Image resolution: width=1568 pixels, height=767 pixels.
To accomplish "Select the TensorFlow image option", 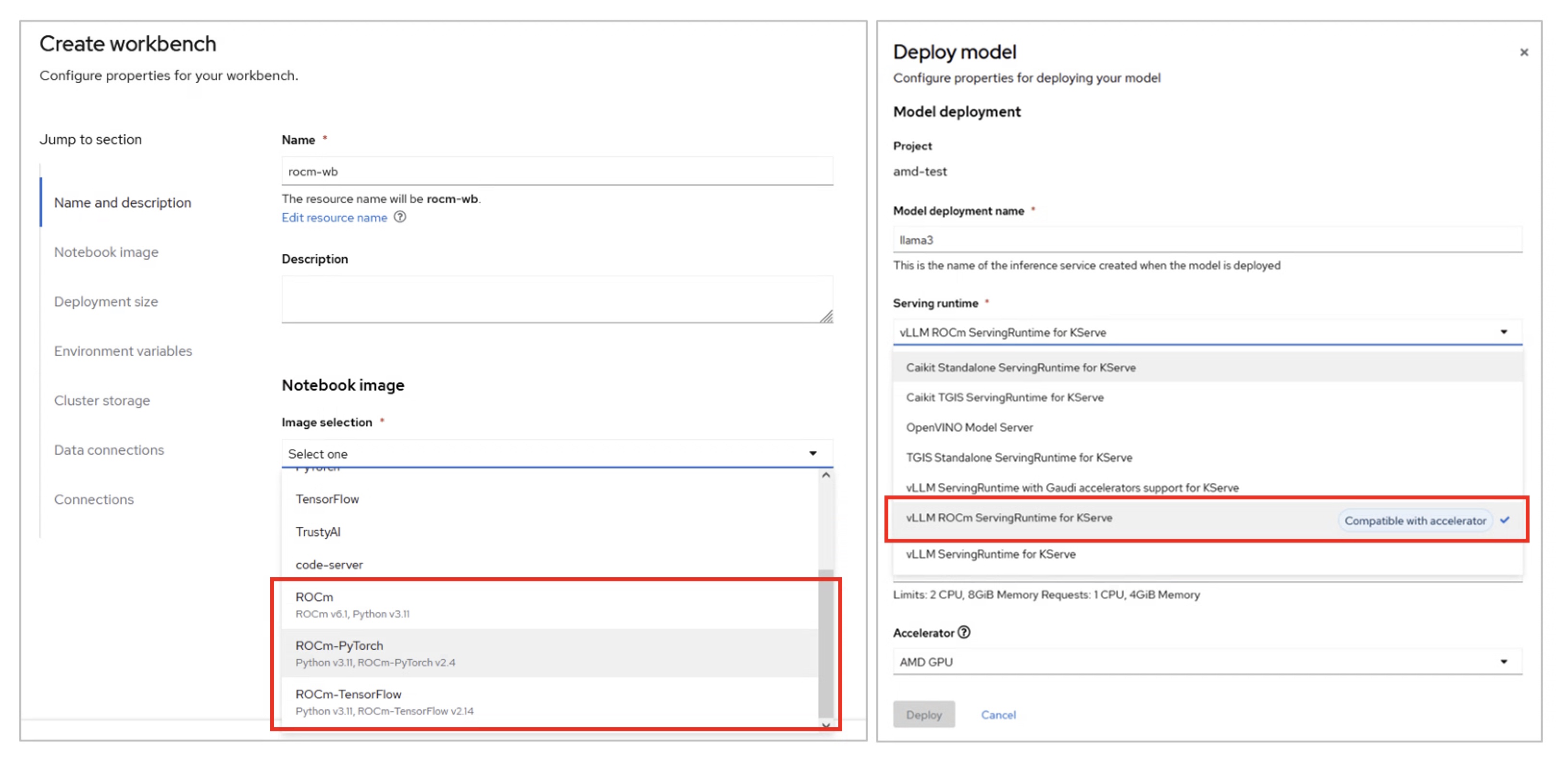I will (x=550, y=499).
